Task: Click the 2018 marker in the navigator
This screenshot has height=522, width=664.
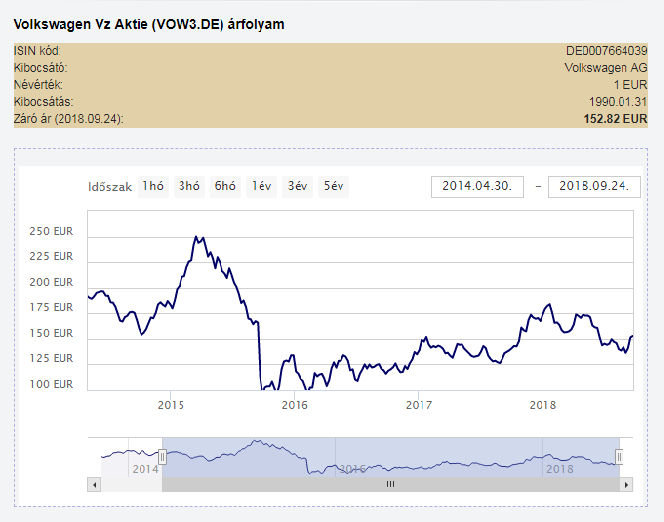Action: click(560, 468)
